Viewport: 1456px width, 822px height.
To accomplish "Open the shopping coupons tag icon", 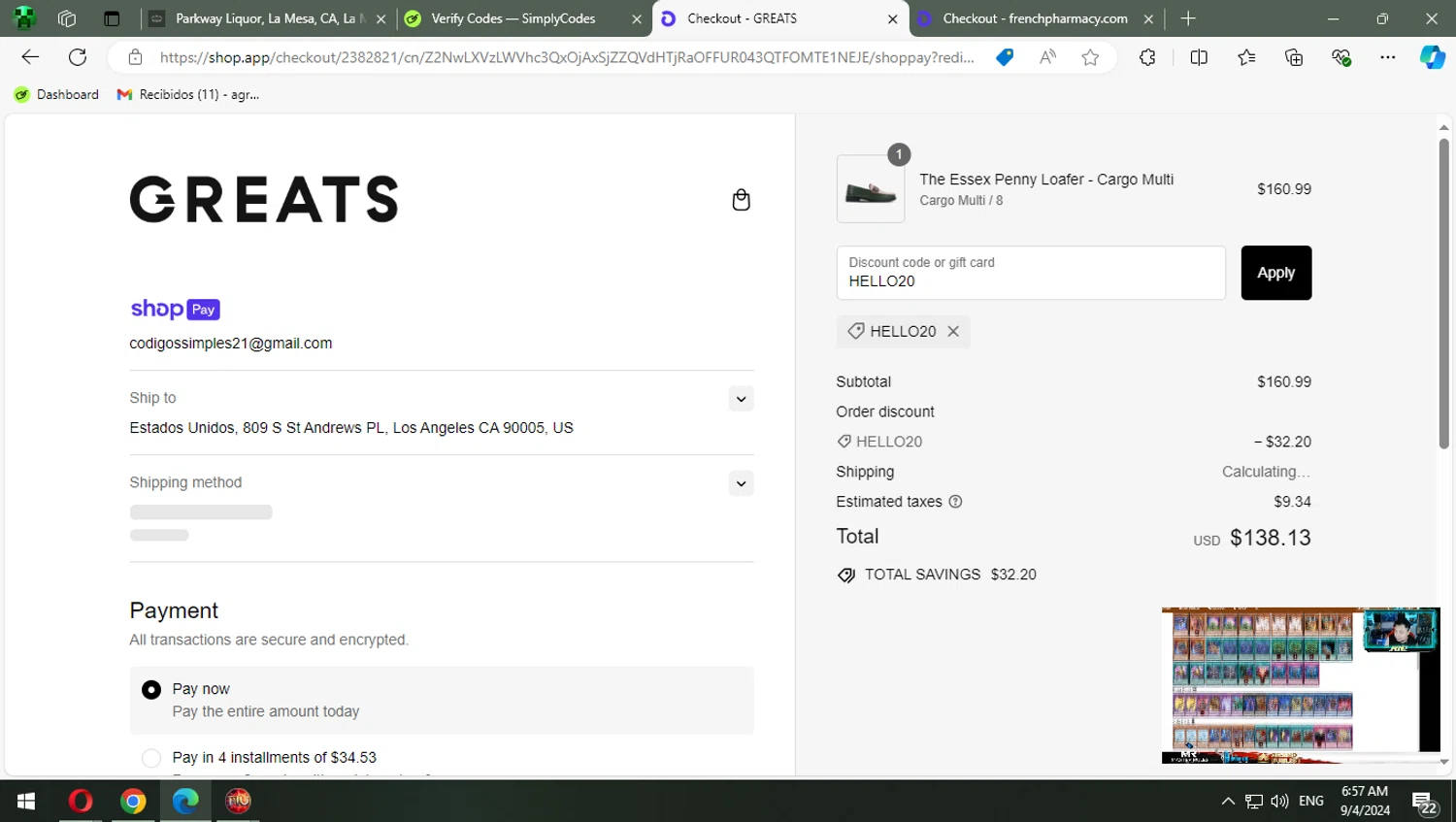I will [1005, 57].
